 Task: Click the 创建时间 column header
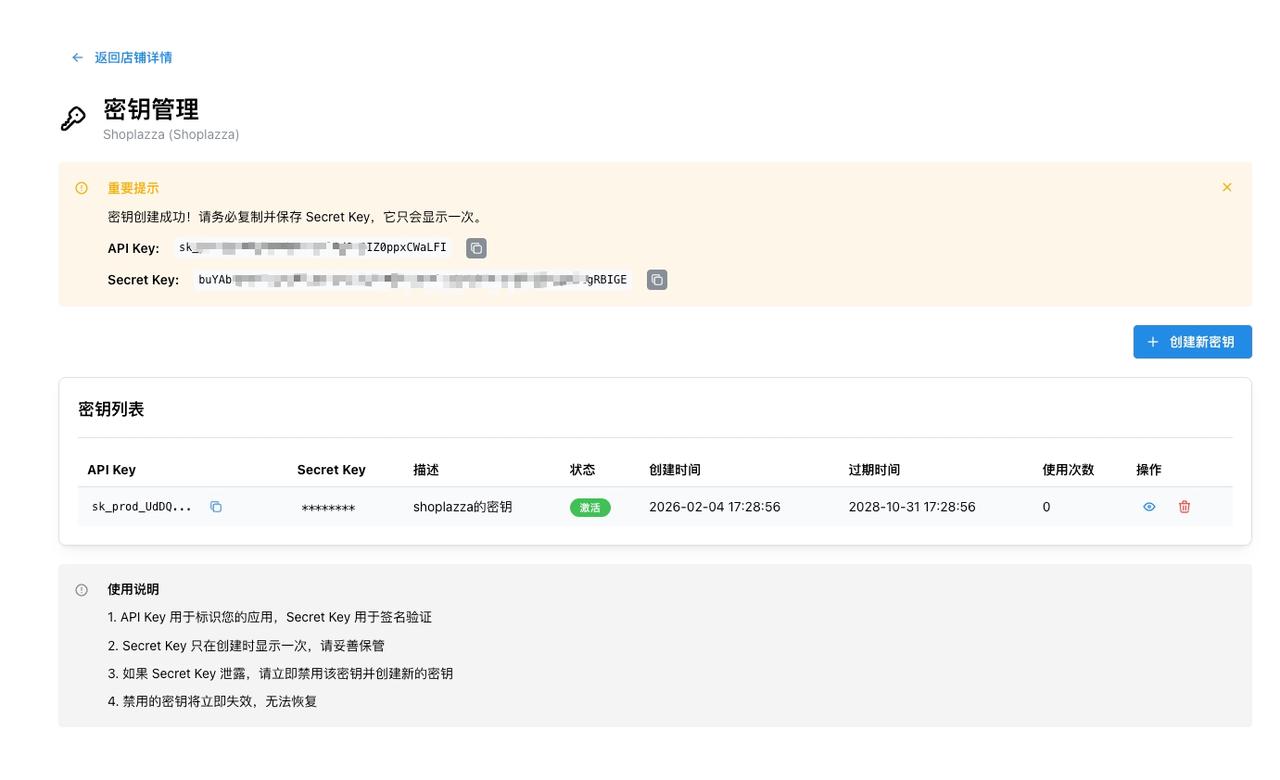coord(674,470)
